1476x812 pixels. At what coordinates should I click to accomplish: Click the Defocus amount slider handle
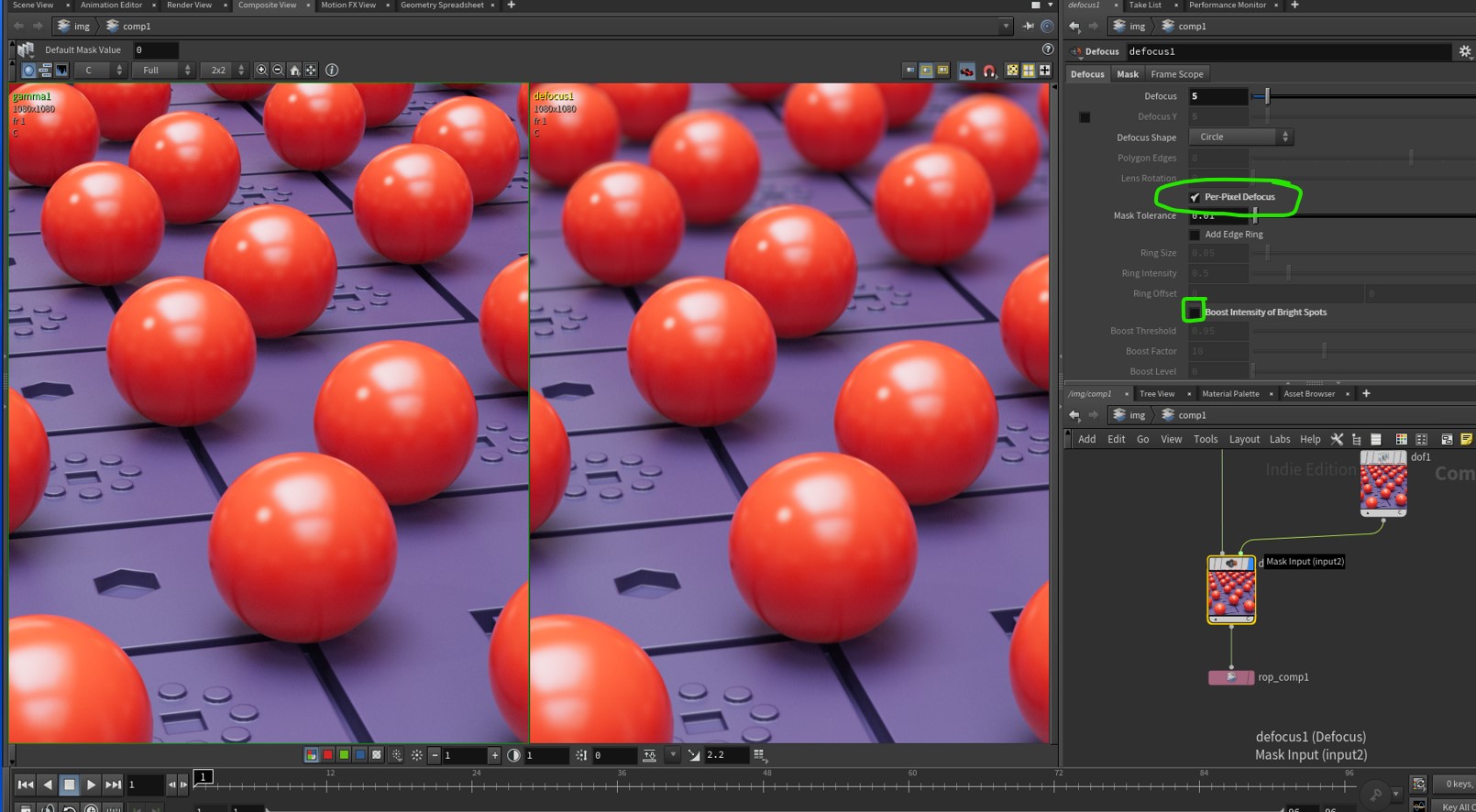coord(1267,96)
